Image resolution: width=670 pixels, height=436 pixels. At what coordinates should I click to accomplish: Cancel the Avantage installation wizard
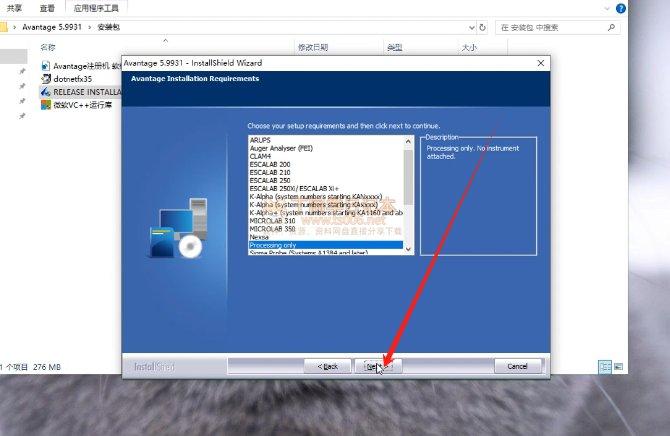(x=517, y=366)
